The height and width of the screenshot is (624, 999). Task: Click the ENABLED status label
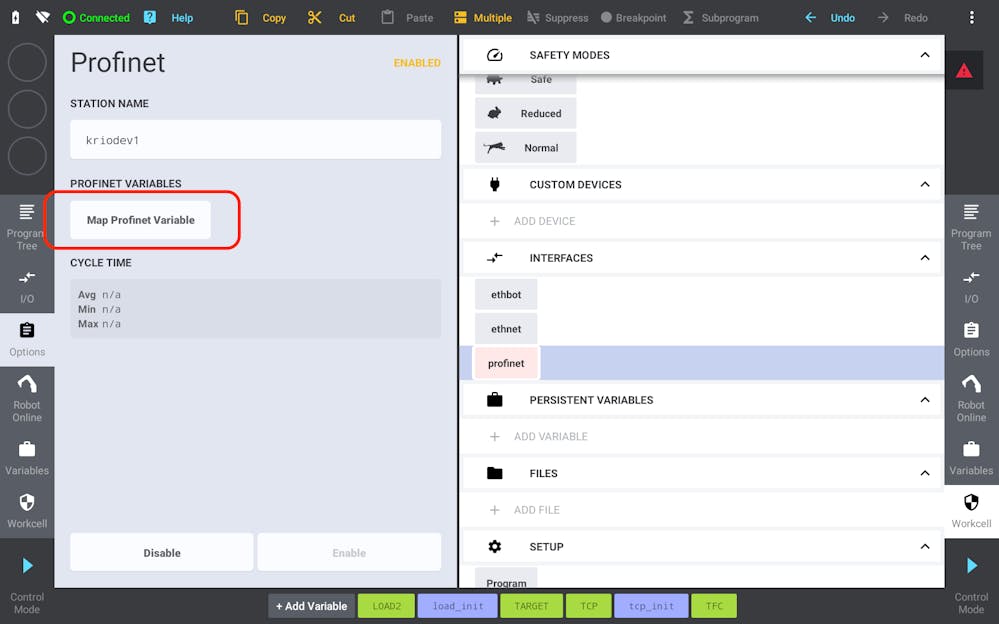[x=417, y=63]
